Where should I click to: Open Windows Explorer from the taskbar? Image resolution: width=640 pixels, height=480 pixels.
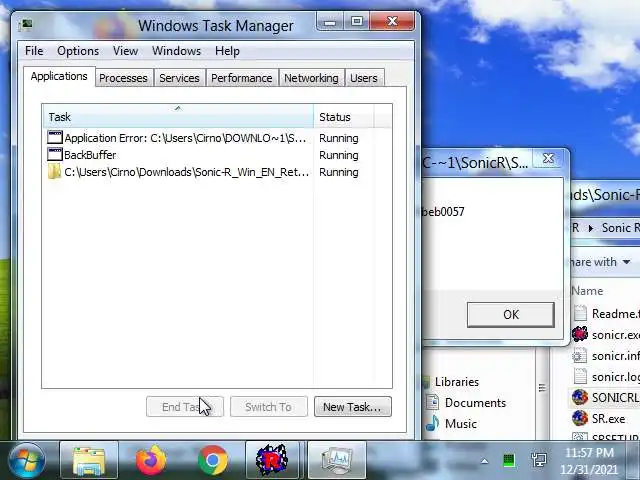pyautogui.click(x=89, y=460)
